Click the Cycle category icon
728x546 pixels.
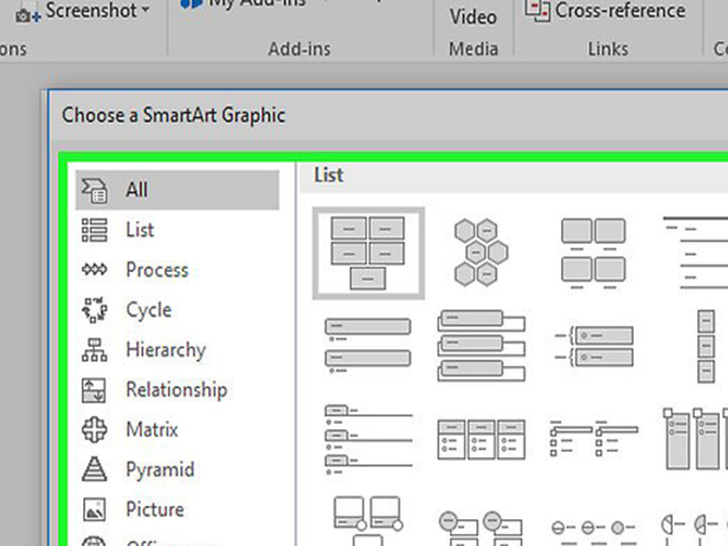point(94,310)
